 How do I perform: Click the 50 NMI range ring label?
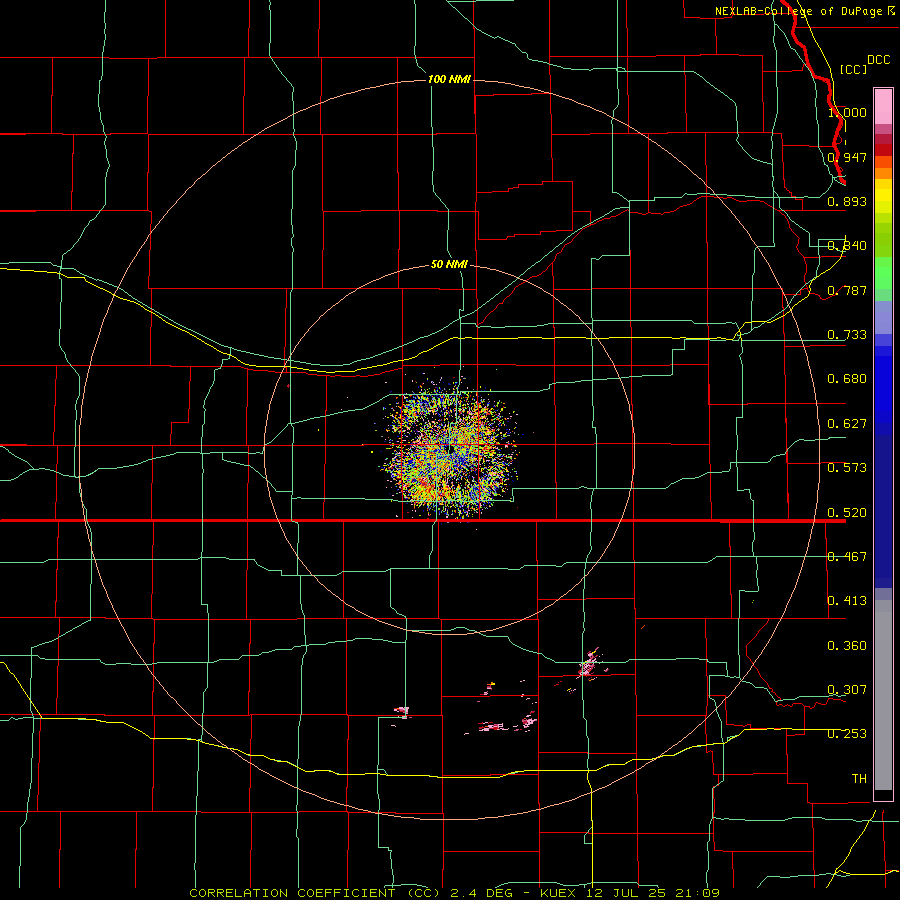click(449, 264)
